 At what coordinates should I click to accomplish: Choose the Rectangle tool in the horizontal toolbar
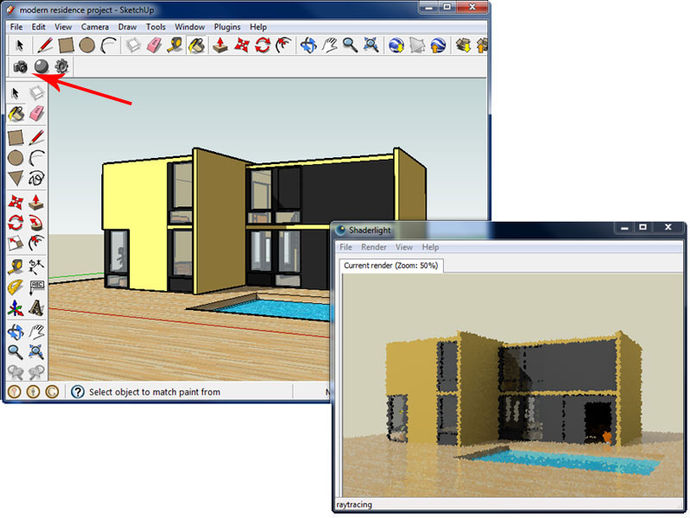tap(66, 45)
